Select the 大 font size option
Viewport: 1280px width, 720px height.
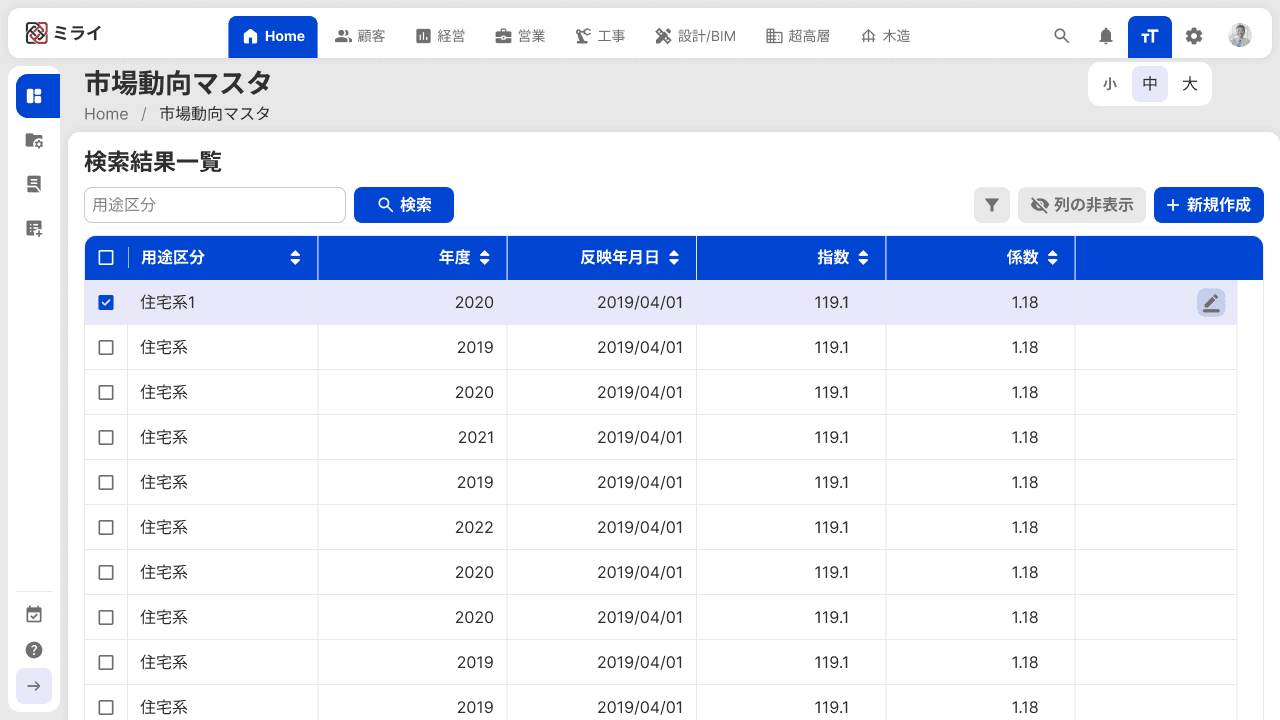click(1190, 84)
